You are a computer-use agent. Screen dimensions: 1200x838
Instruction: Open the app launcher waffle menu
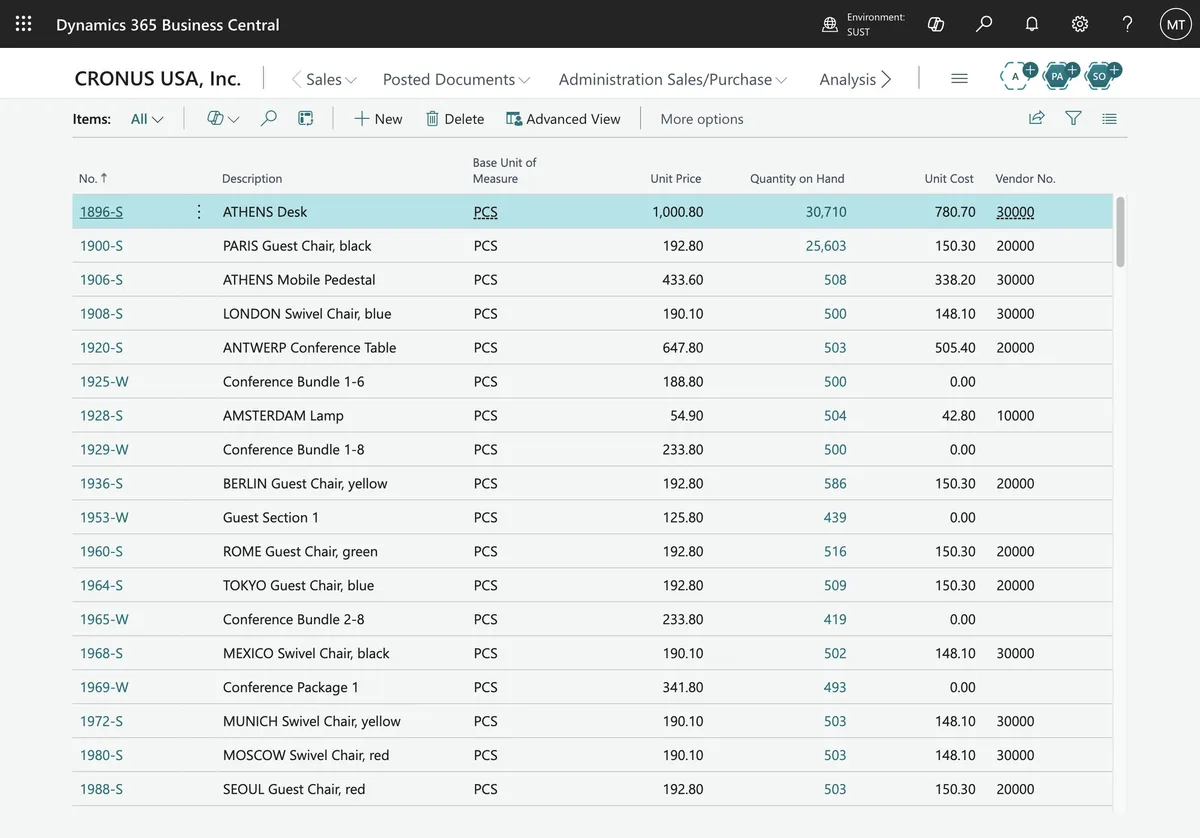[x=23, y=23]
